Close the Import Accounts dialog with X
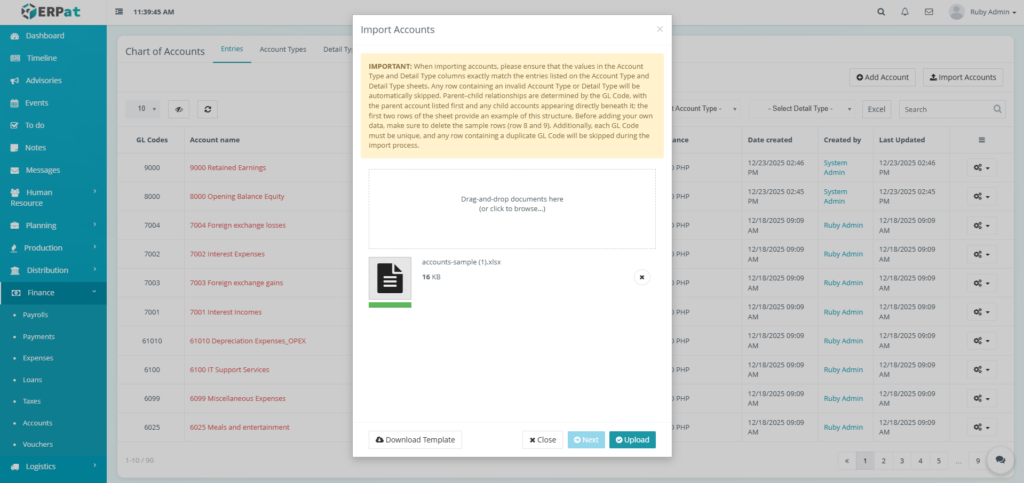 click(659, 30)
